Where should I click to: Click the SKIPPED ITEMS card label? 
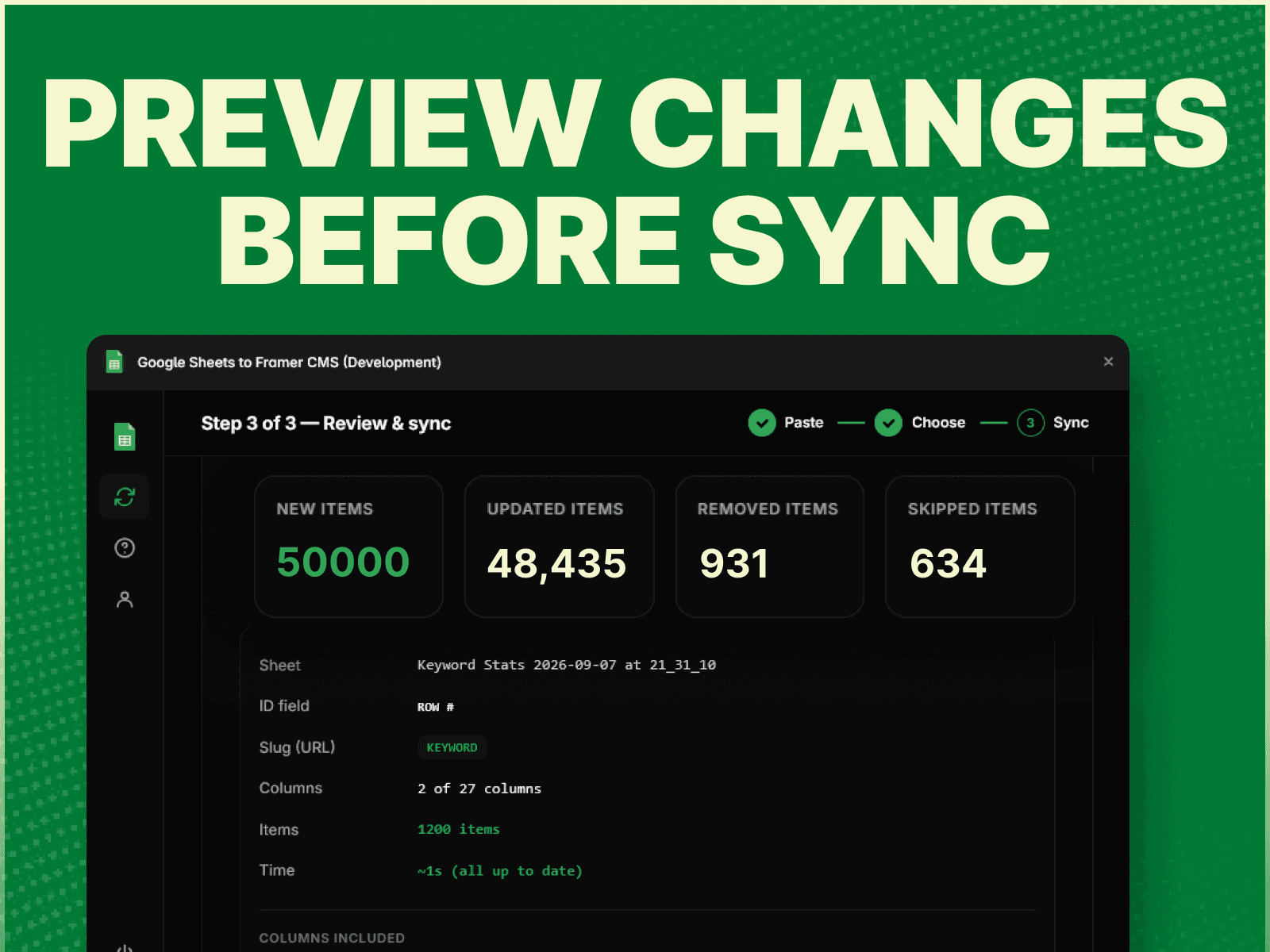pyautogui.click(x=972, y=509)
